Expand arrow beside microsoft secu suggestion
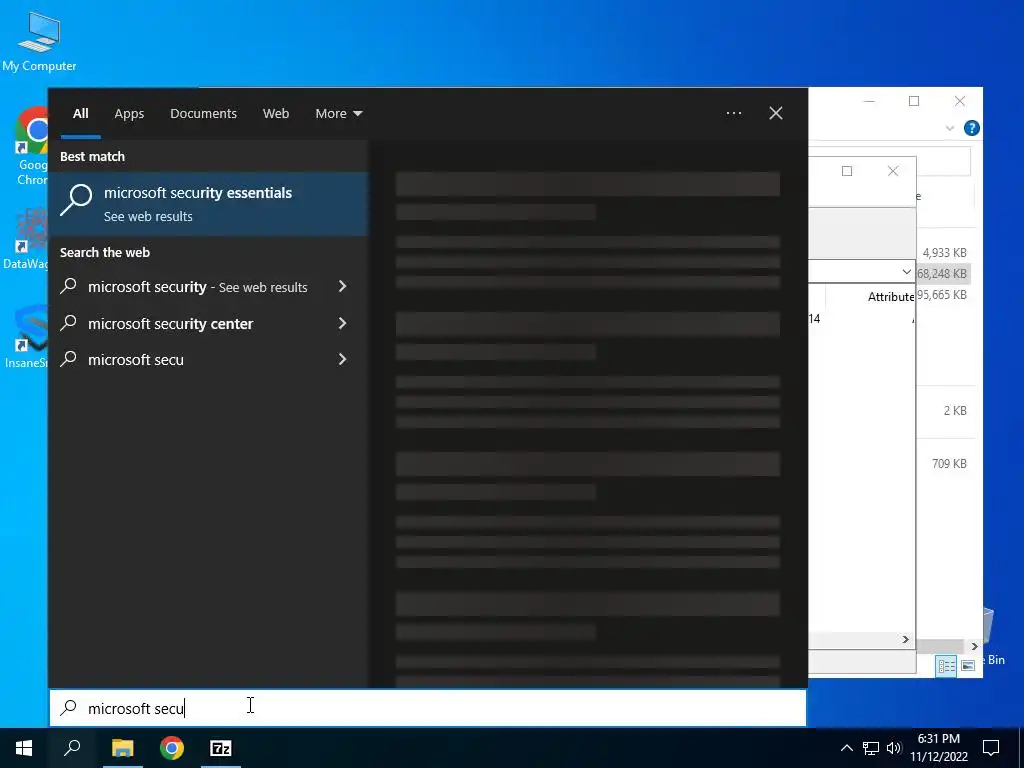Screen dimensions: 1024x768 point(342,359)
